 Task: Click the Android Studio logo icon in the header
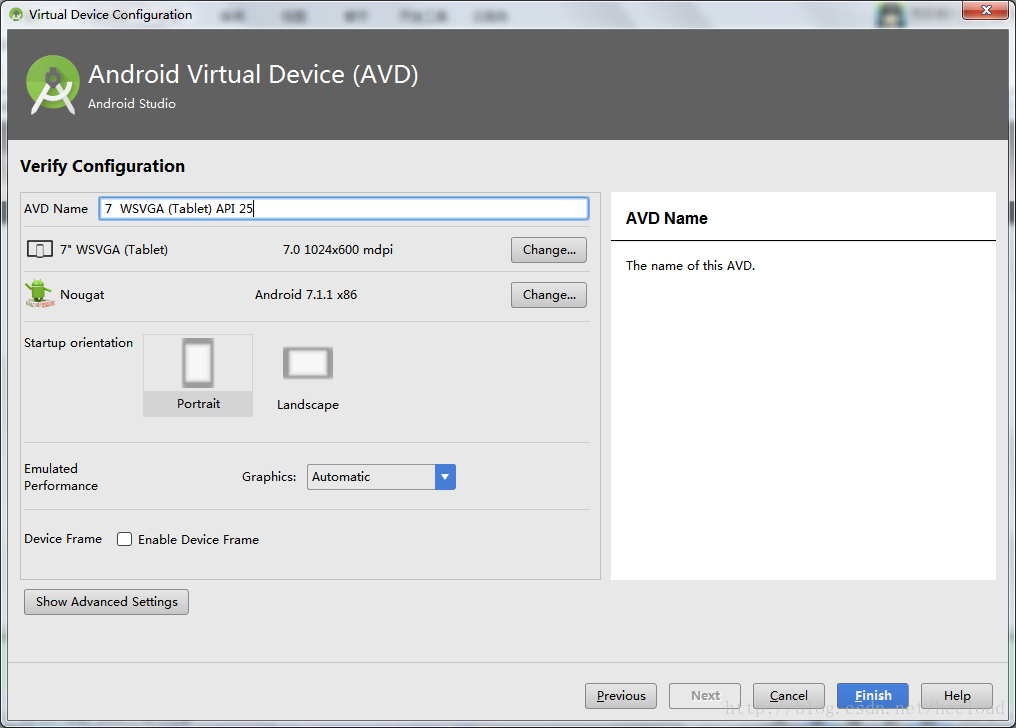coord(52,85)
